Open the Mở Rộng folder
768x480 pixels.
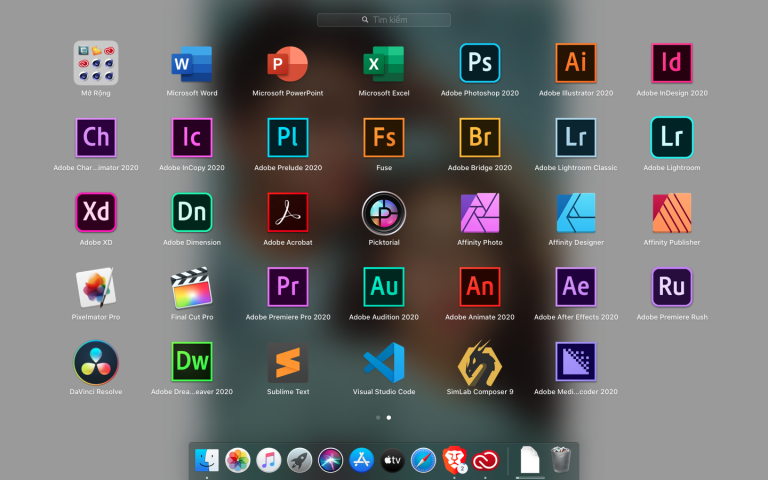click(96, 63)
